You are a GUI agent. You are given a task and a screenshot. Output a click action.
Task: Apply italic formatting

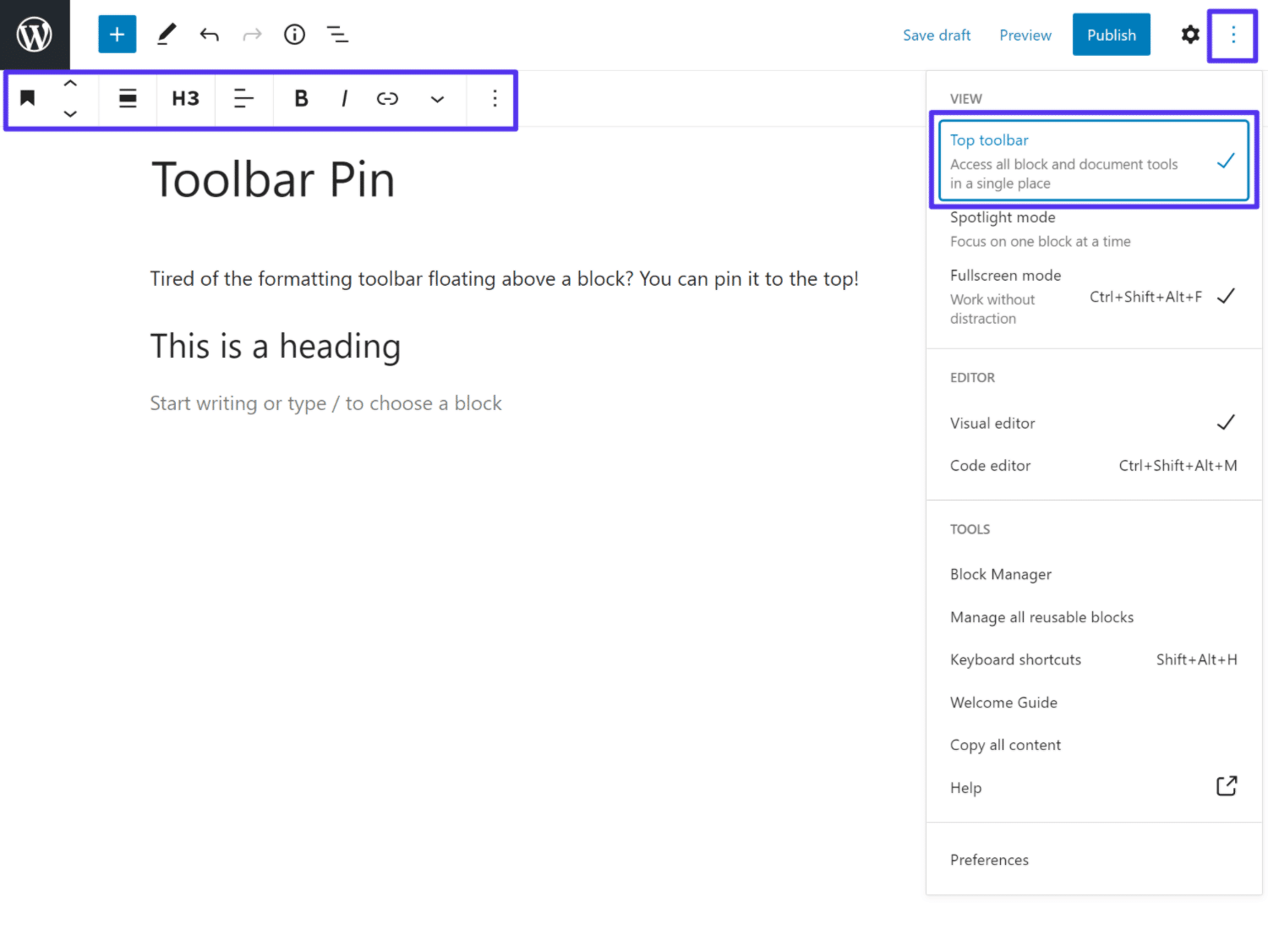(x=344, y=99)
